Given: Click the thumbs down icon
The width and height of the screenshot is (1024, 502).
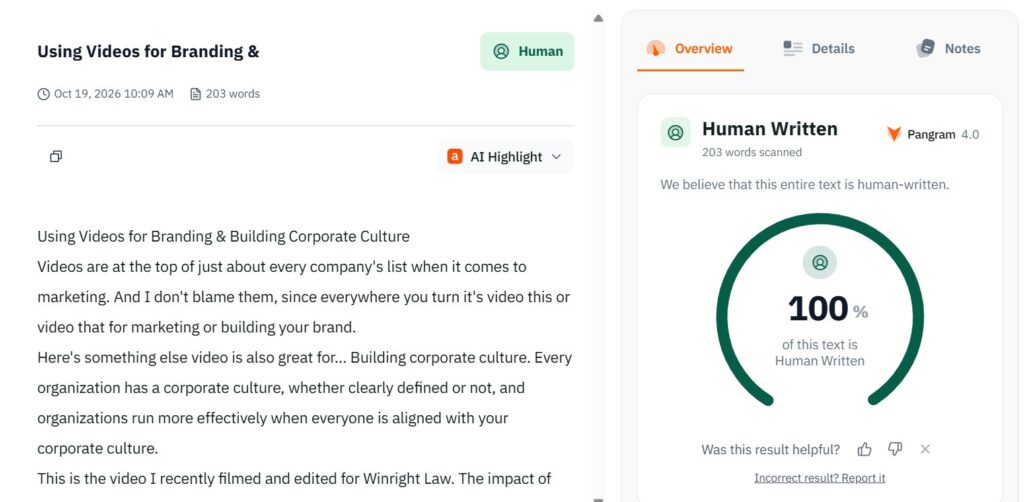Looking at the screenshot, I should pyautogui.click(x=895, y=449).
